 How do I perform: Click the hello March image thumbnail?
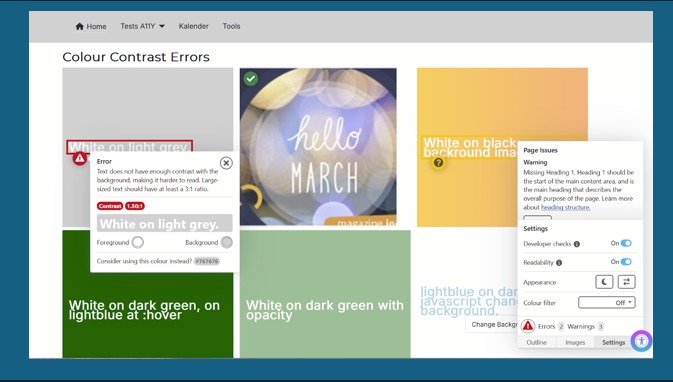[x=318, y=147]
